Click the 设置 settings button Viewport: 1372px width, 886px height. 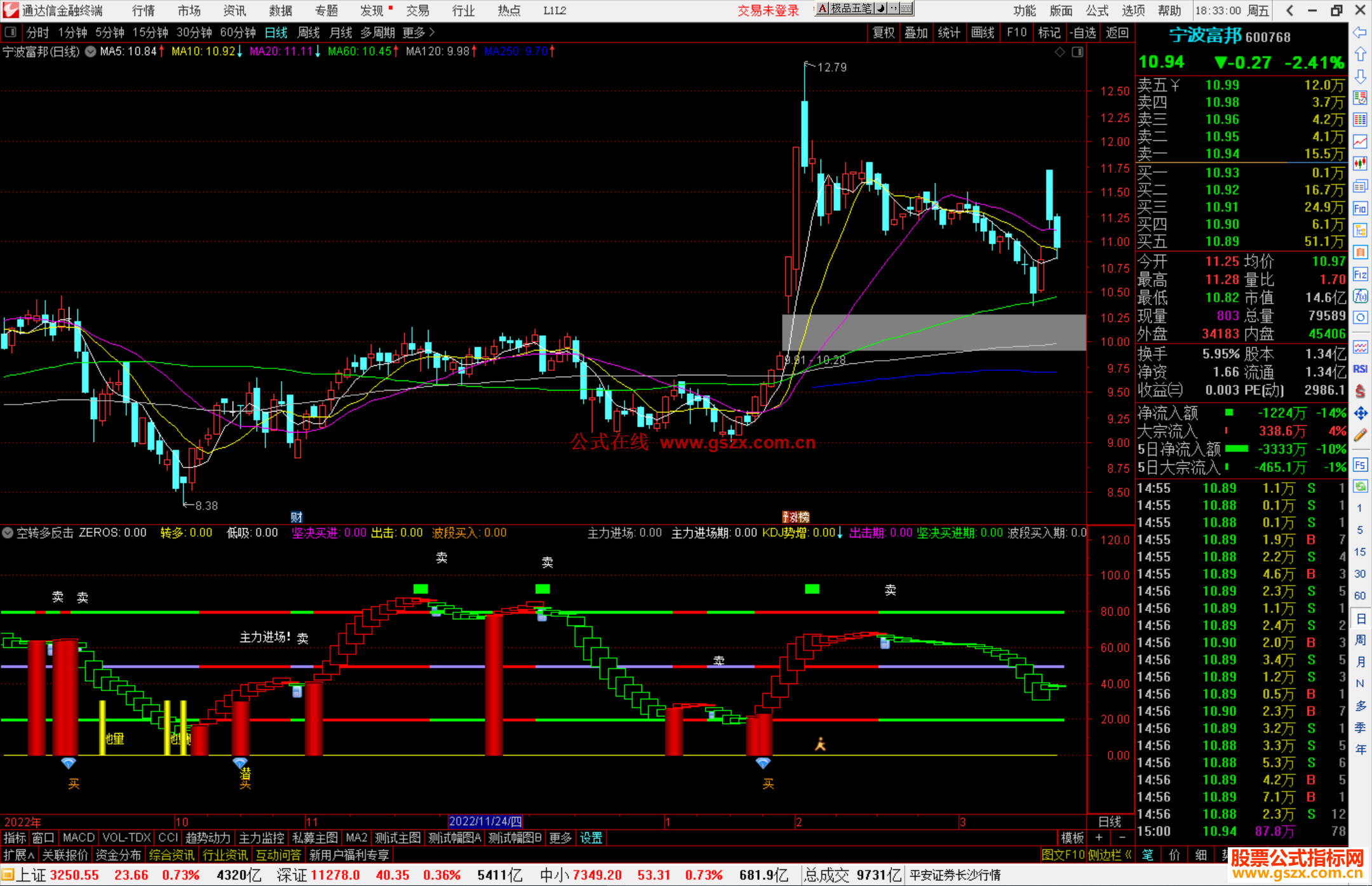(591, 838)
